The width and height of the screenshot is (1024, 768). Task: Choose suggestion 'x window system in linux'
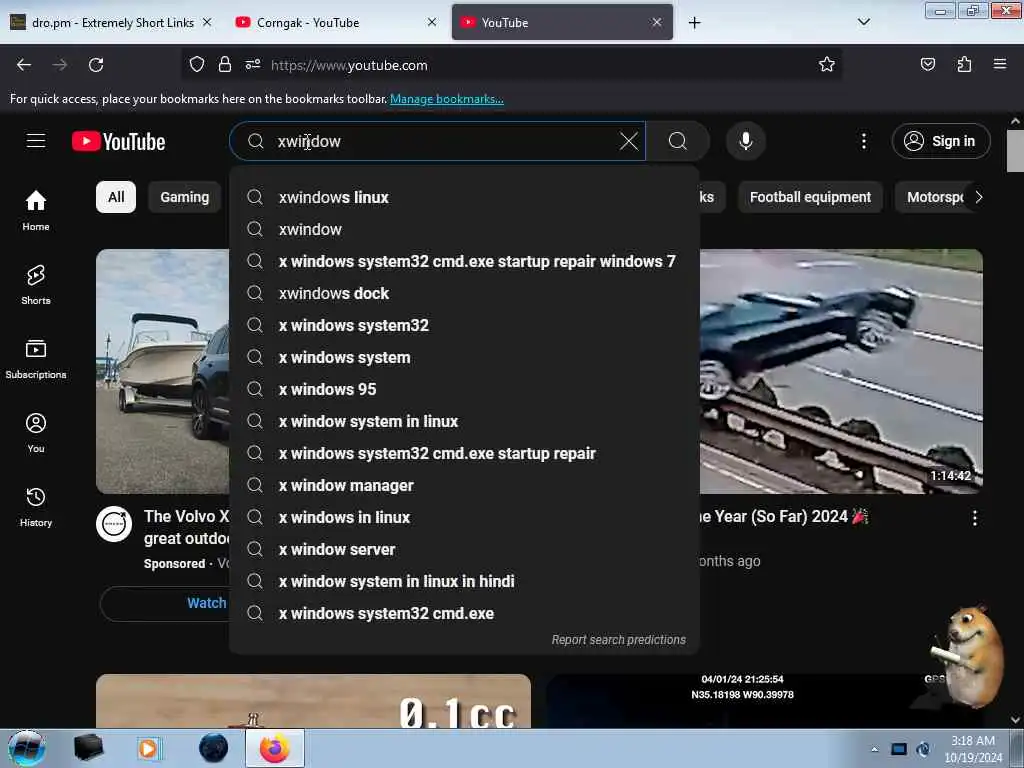(x=464, y=421)
